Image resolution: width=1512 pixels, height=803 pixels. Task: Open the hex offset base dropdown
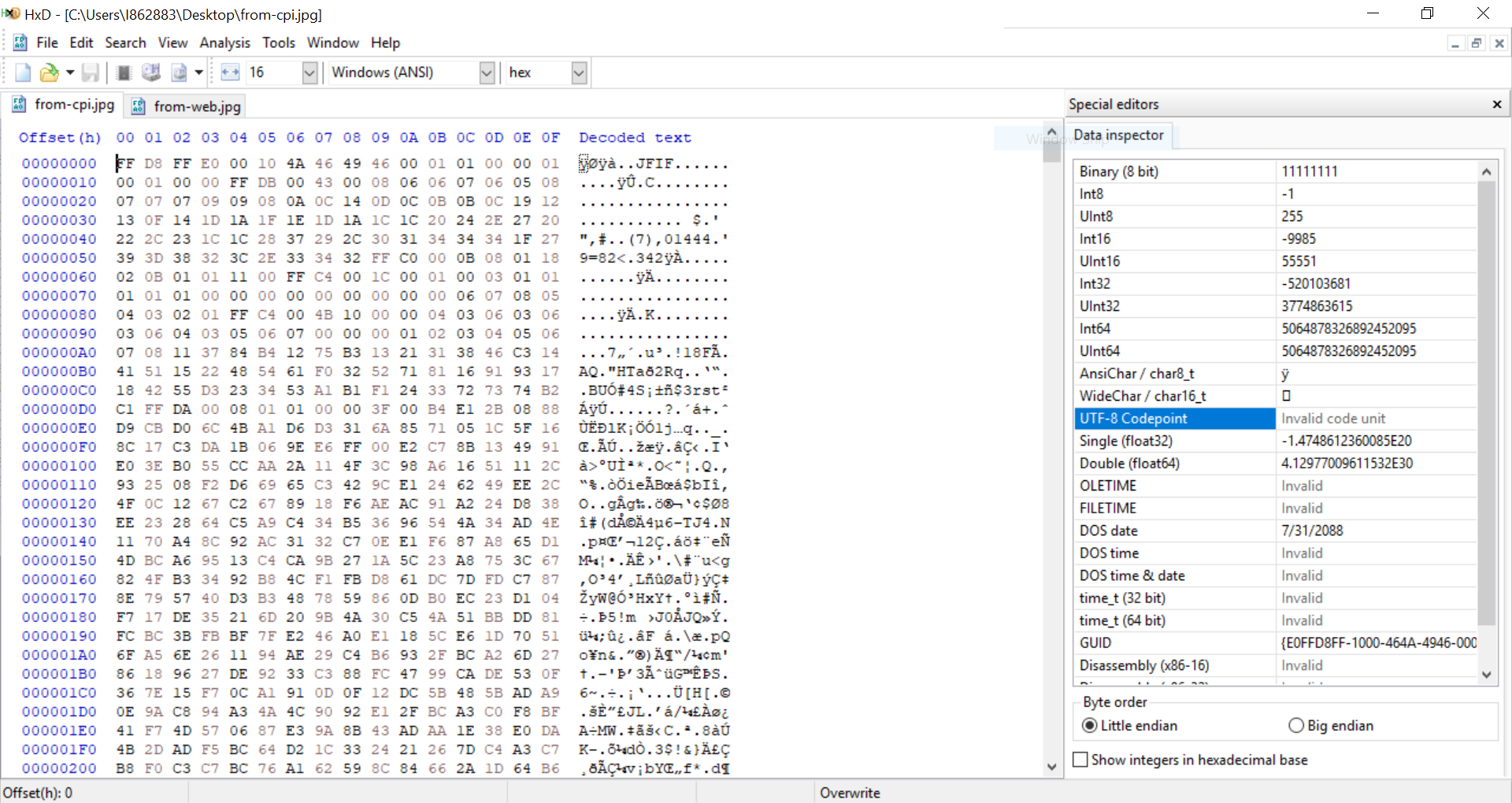tap(579, 73)
